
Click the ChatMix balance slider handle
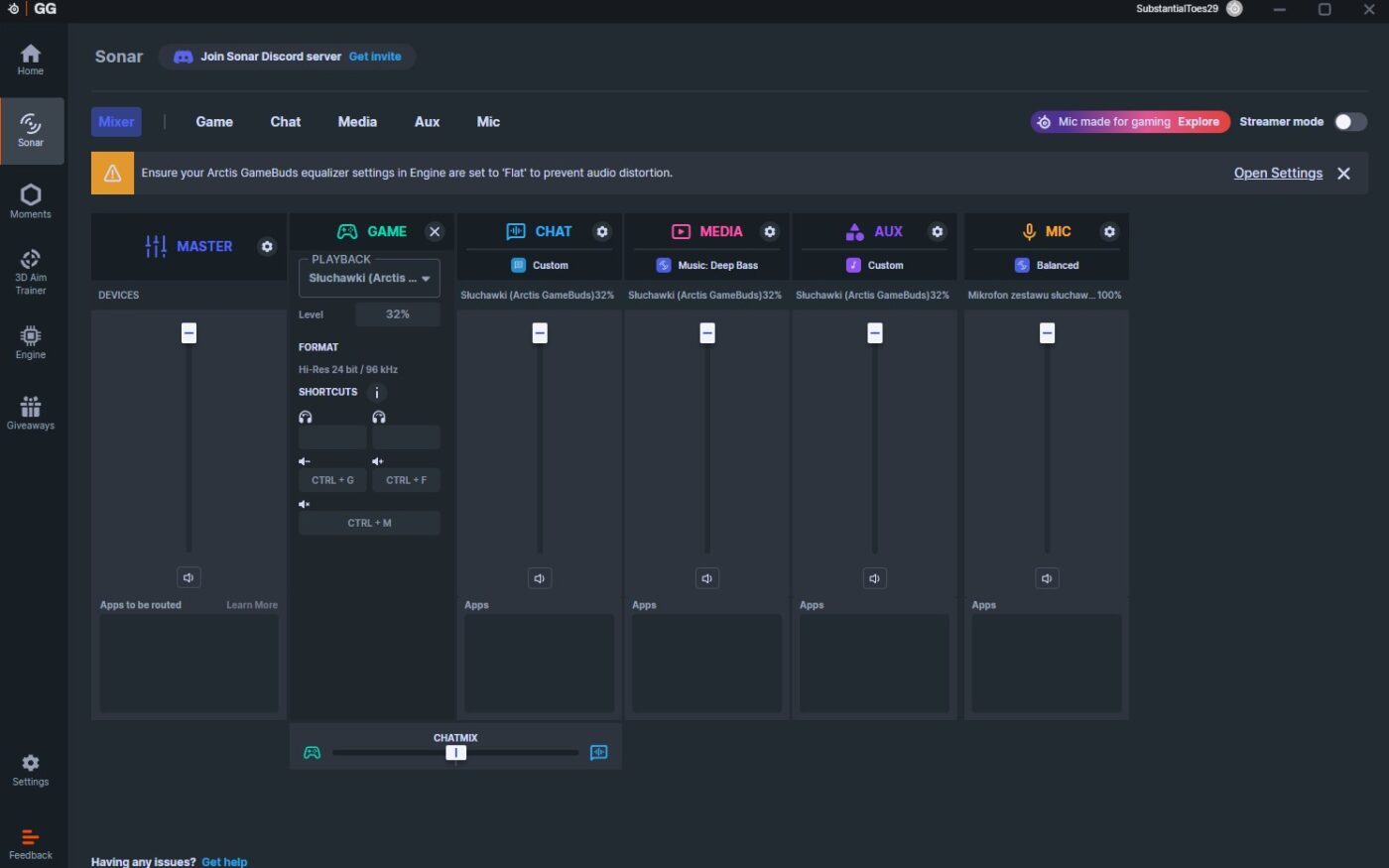455,753
